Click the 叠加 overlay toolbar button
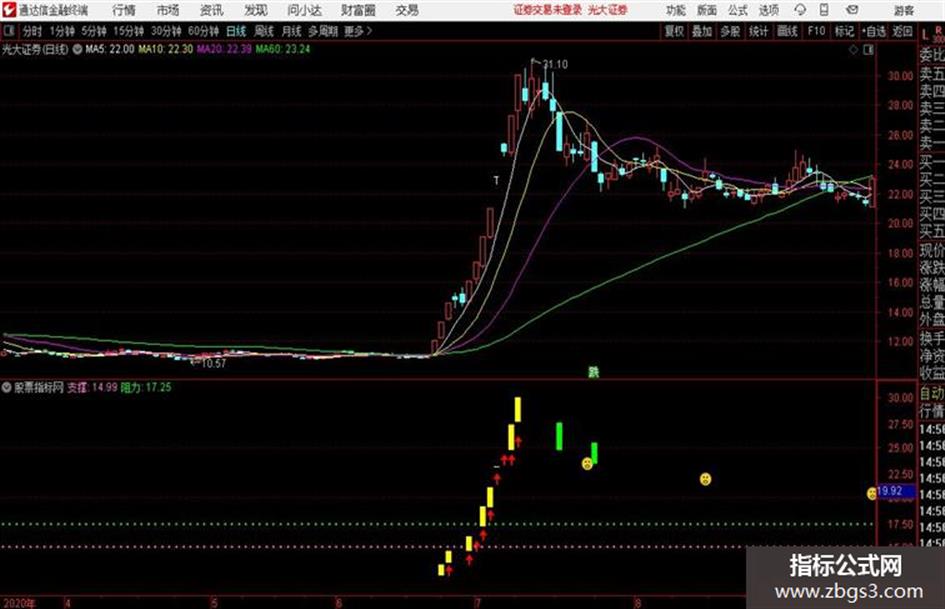Viewport: 945px width, 609px height. (x=702, y=31)
